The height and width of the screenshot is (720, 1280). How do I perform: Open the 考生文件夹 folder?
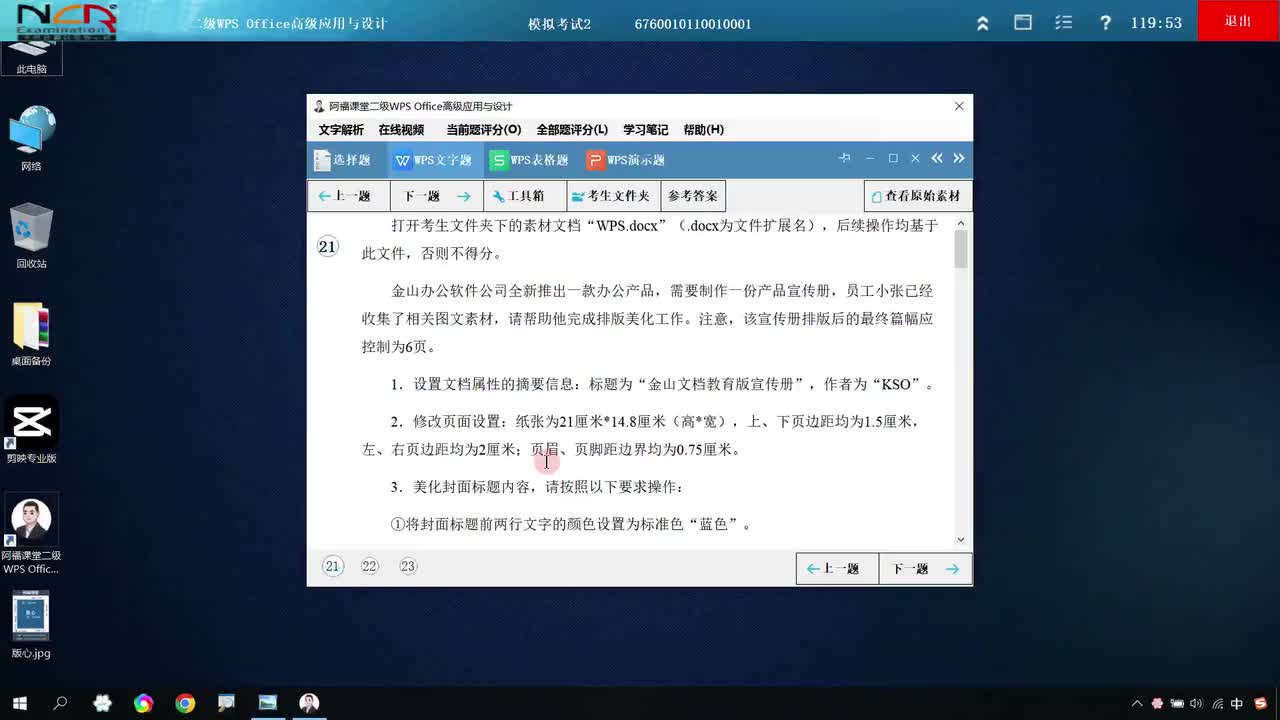pyautogui.click(x=613, y=196)
